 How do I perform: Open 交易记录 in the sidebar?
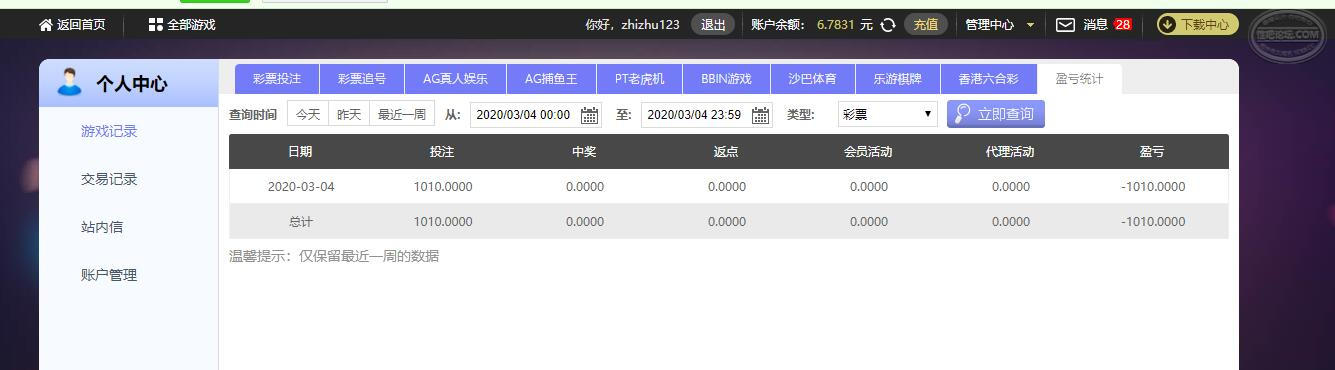tap(109, 179)
